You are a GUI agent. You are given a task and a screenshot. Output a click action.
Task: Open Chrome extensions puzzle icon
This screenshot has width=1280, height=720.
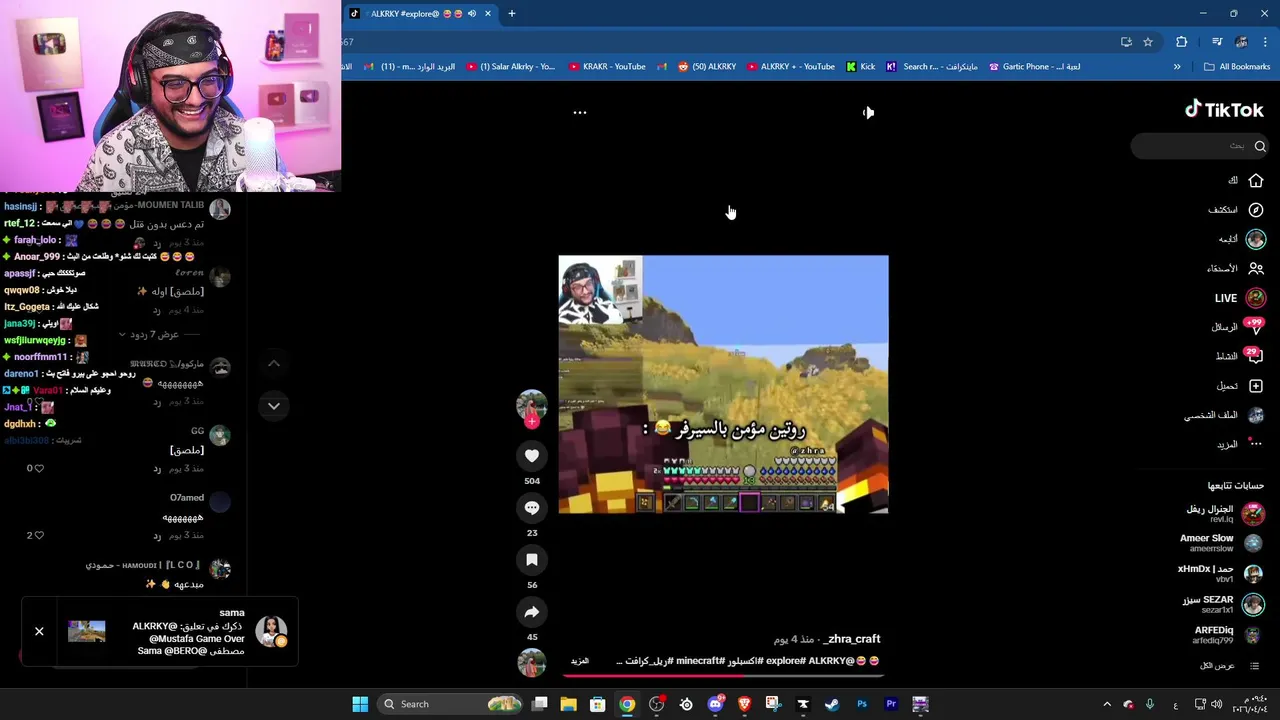pos(1181,42)
